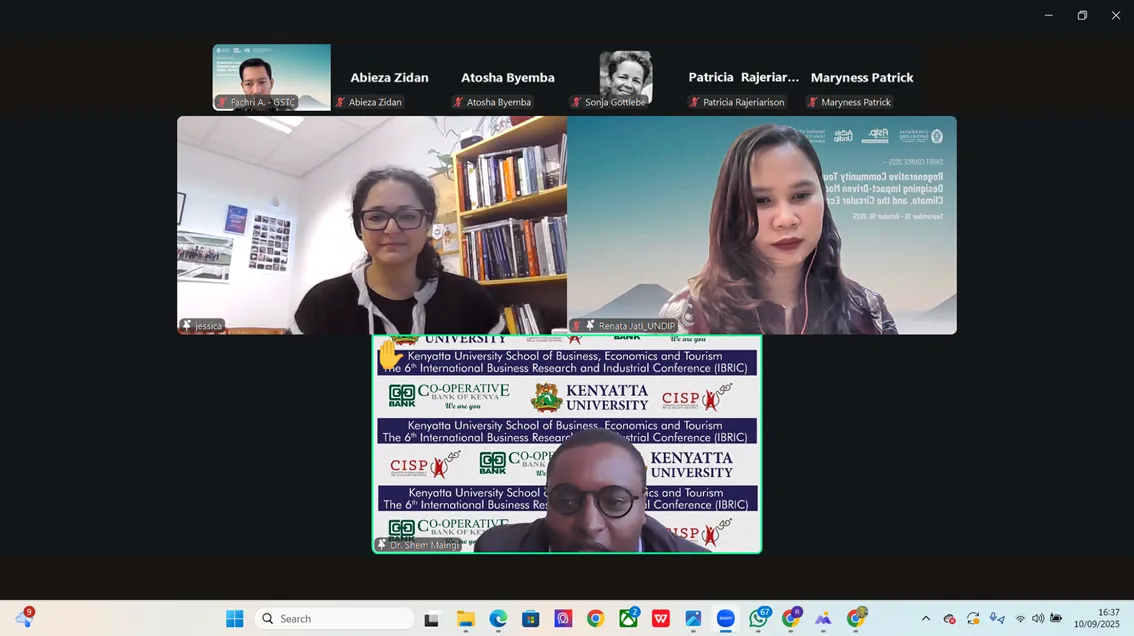Expand the hidden system tray icons chevron
Screen dimensions: 1134x636
coord(926,619)
